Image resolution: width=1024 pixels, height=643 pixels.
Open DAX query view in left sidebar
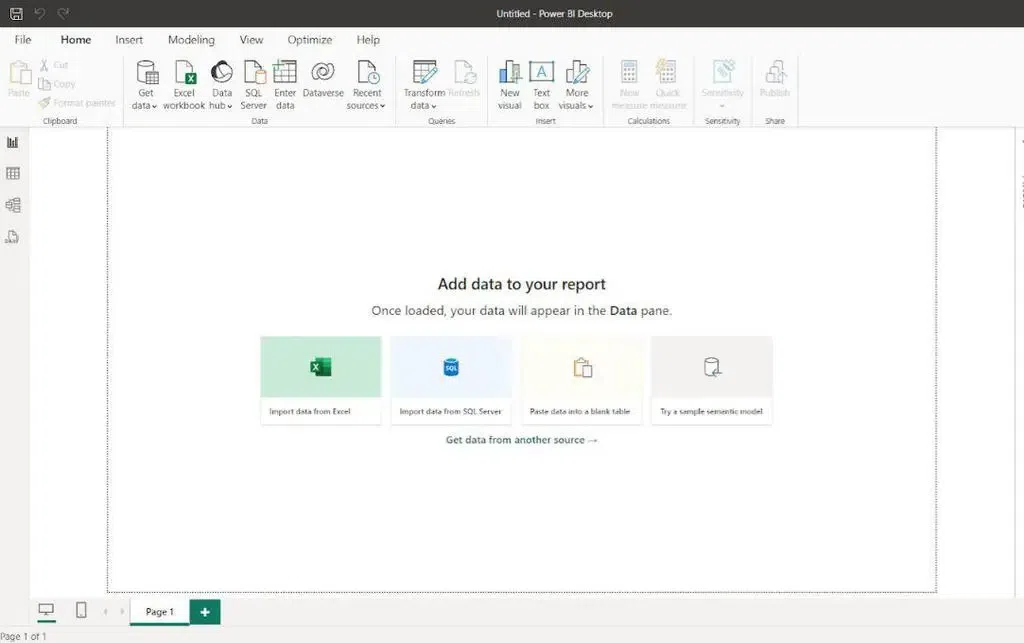[x=12, y=237]
